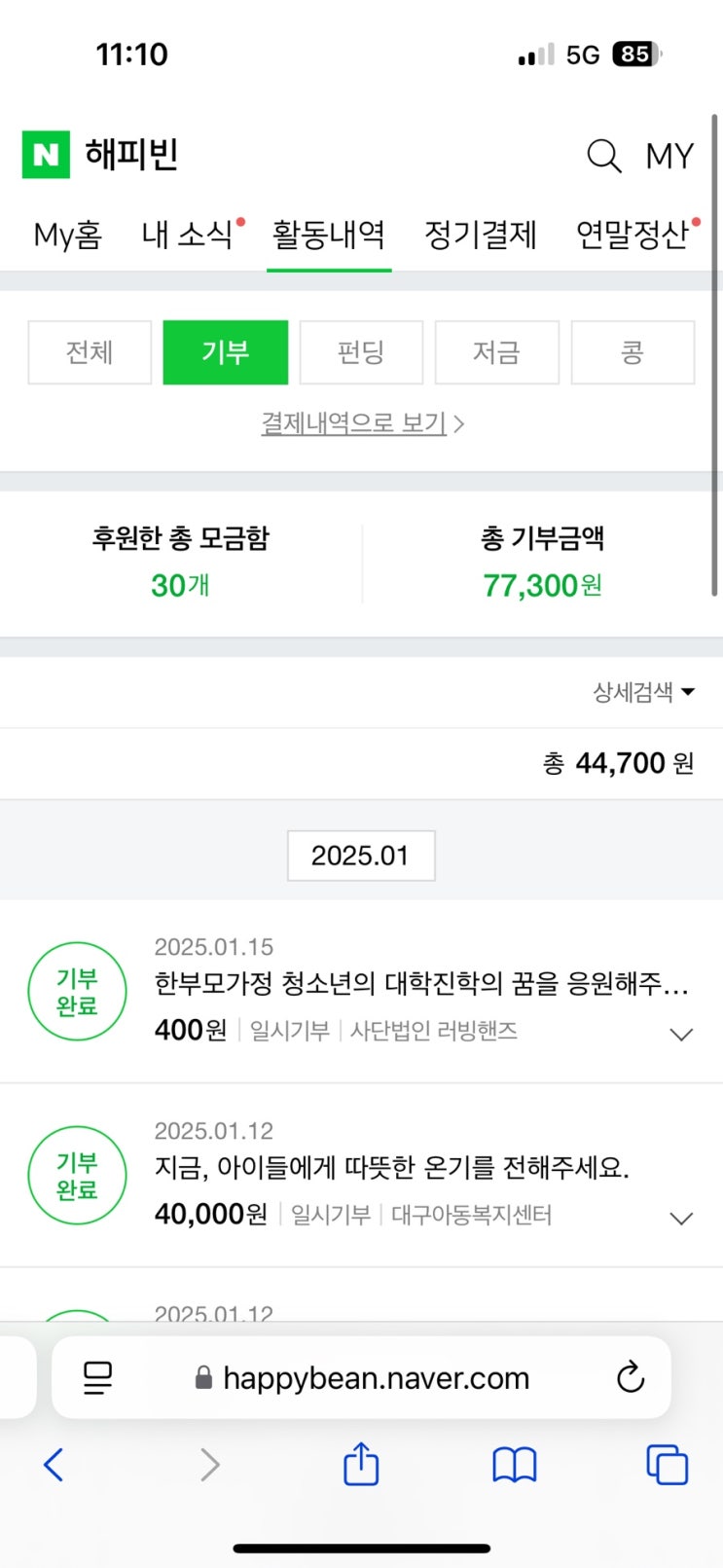This screenshot has height=1568, width=723.
Task: Open Safari bookmarks book icon
Action: click(x=515, y=1464)
